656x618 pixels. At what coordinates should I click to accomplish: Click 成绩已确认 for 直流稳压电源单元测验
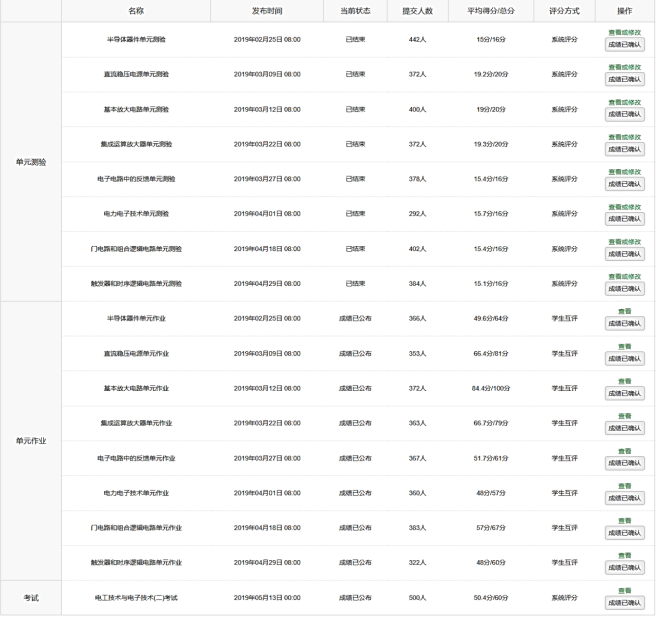[x=624, y=79]
